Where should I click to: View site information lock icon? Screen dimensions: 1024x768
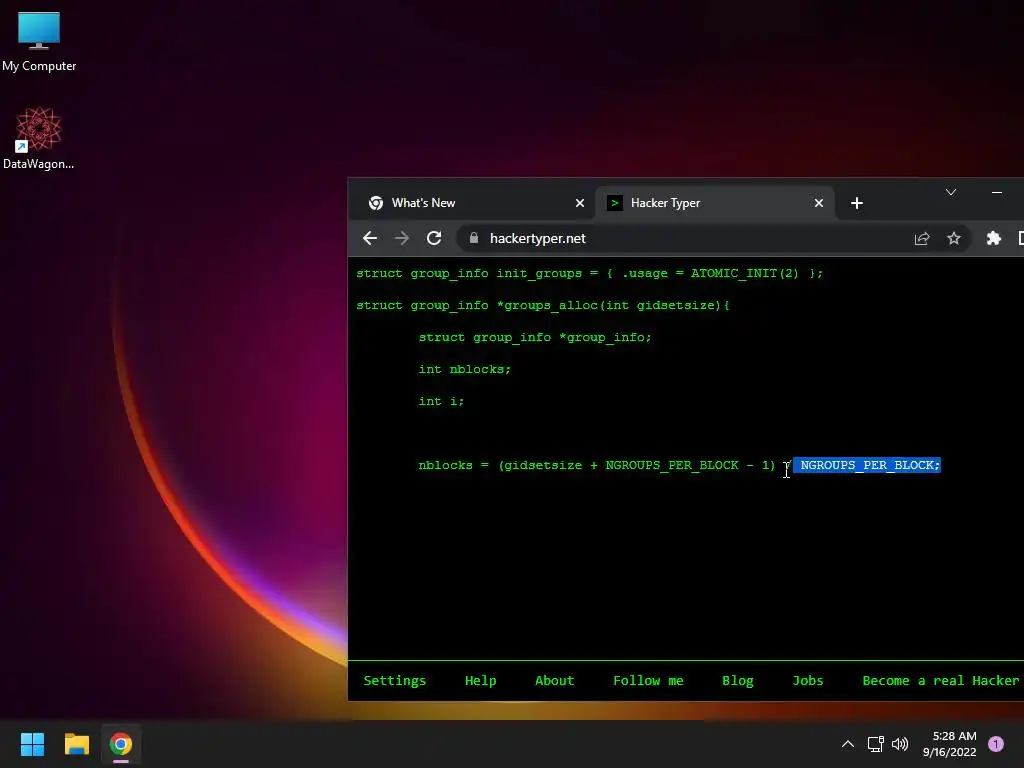pyautogui.click(x=473, y=238)
